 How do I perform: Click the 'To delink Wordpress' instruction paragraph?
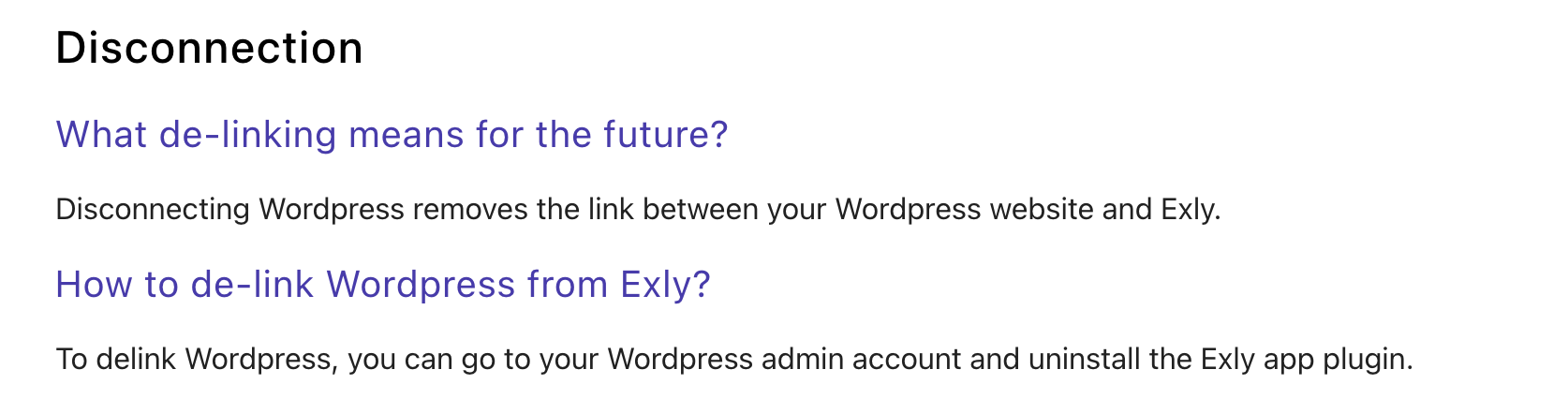[x=734, y=360]
